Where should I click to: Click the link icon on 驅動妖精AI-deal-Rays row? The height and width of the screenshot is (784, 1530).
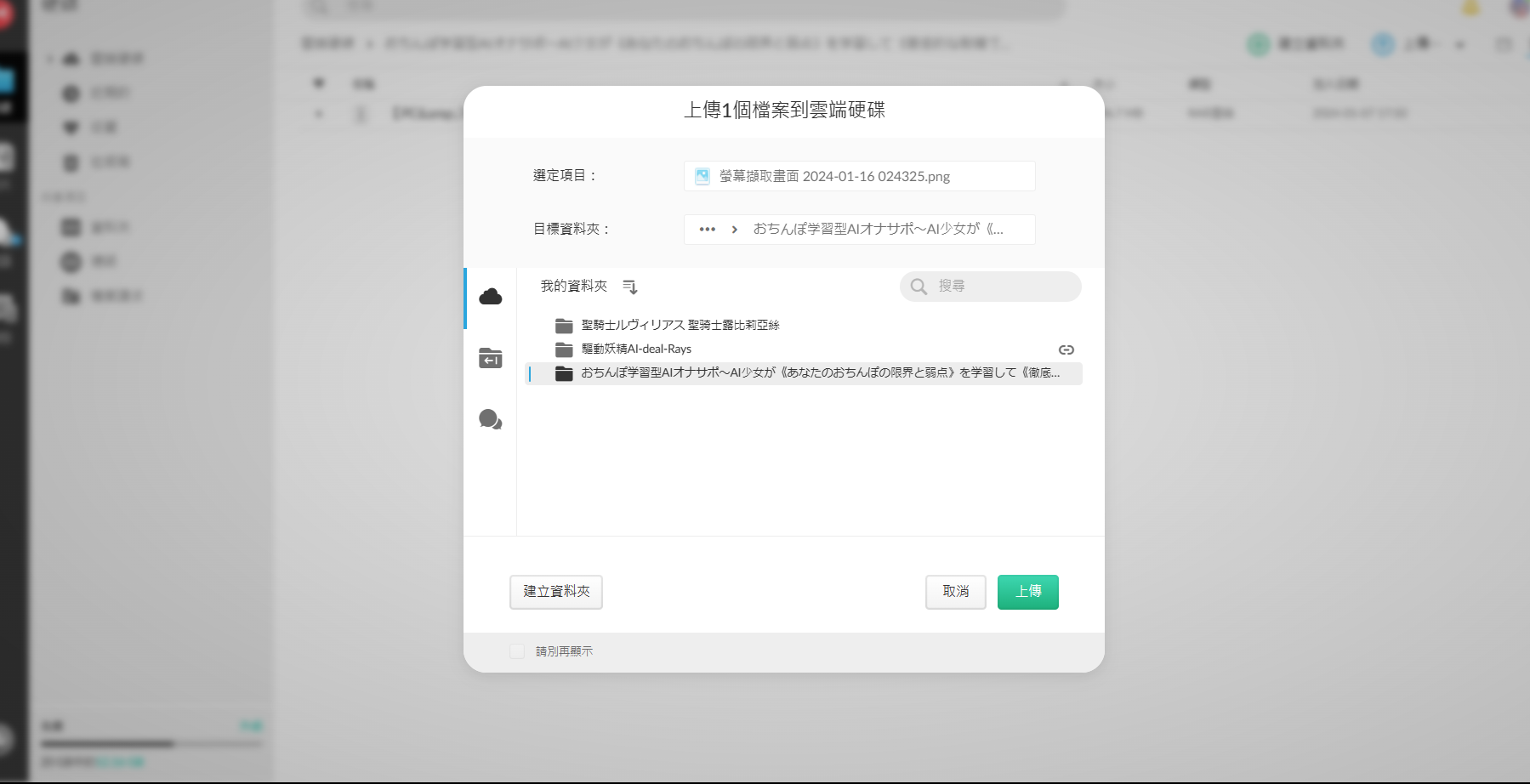click(1066, 349)
